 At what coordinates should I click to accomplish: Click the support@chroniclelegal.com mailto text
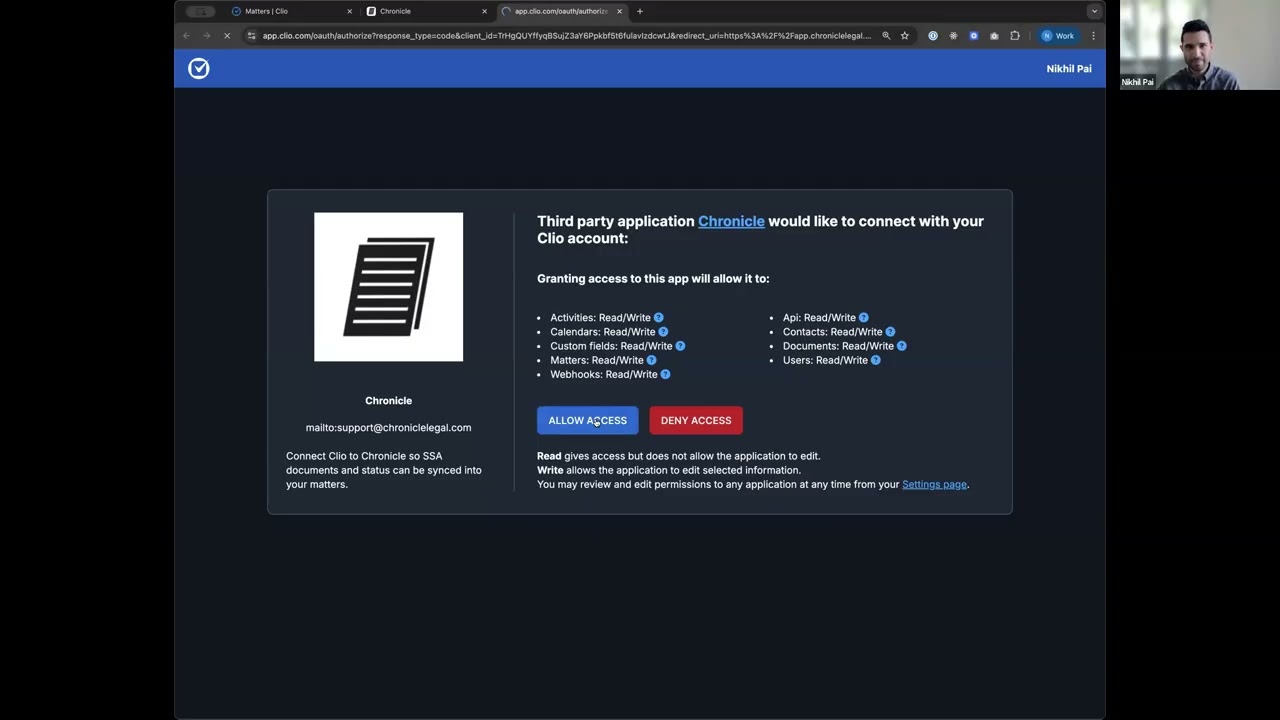click(388, 427)
